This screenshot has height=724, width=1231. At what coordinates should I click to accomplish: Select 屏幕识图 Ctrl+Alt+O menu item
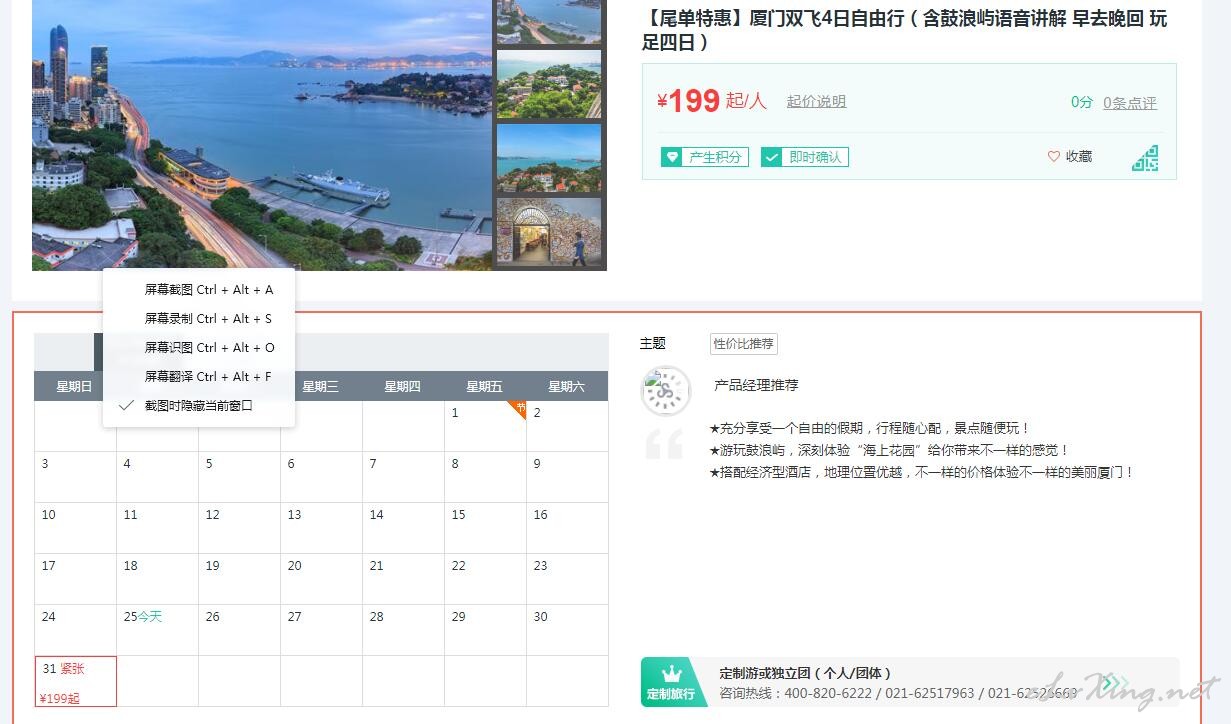pos(199,348)
